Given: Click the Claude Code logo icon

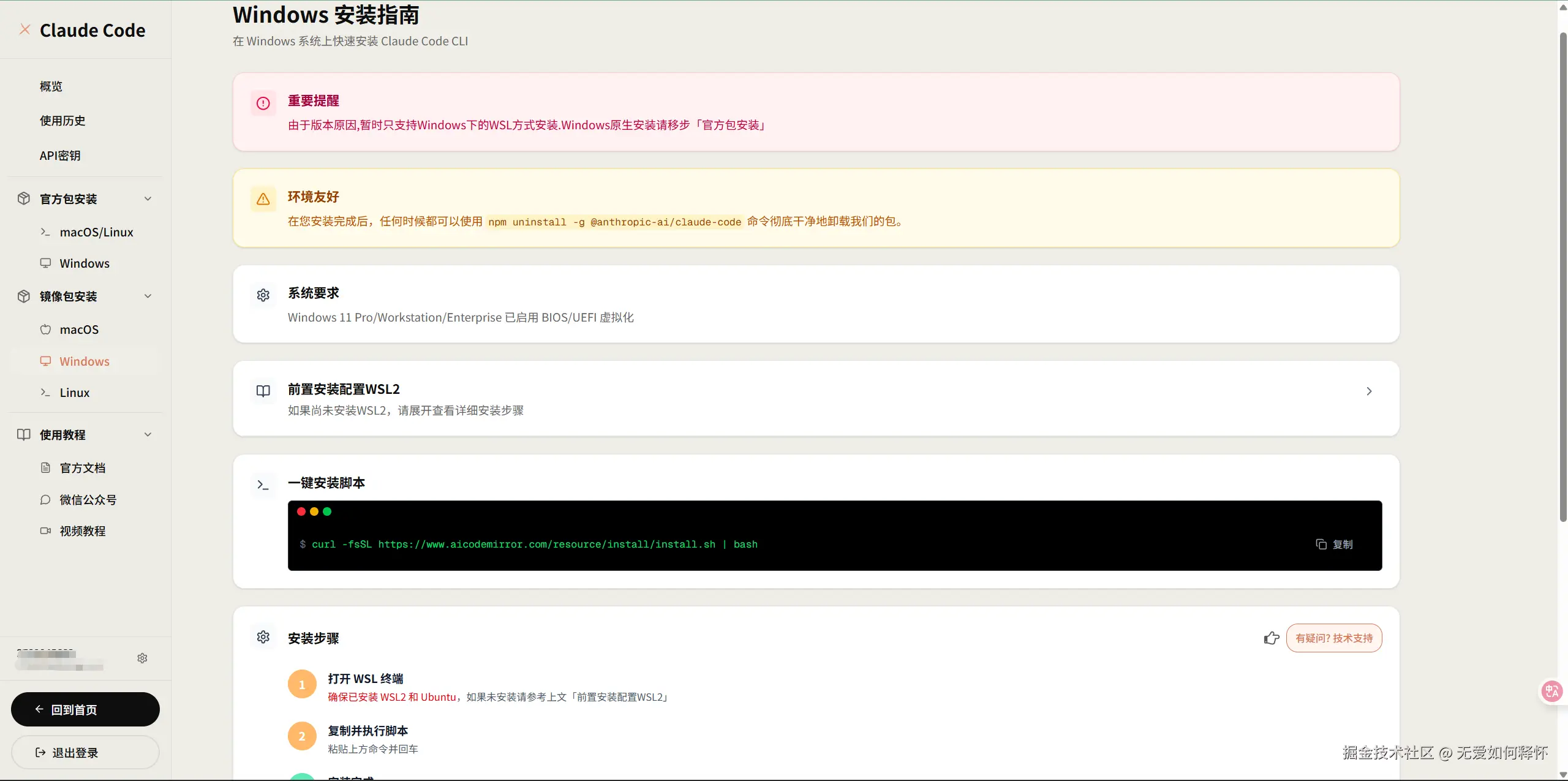Looking at the screenshot, I should click(24, 29).
